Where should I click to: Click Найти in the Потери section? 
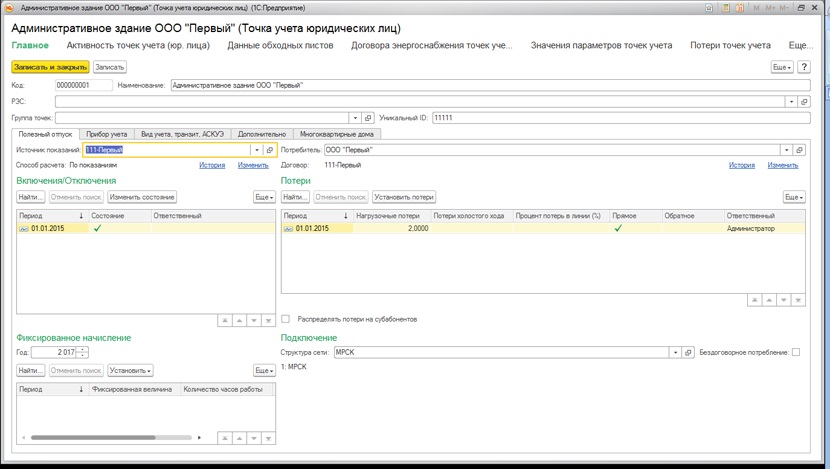point(295,197)
